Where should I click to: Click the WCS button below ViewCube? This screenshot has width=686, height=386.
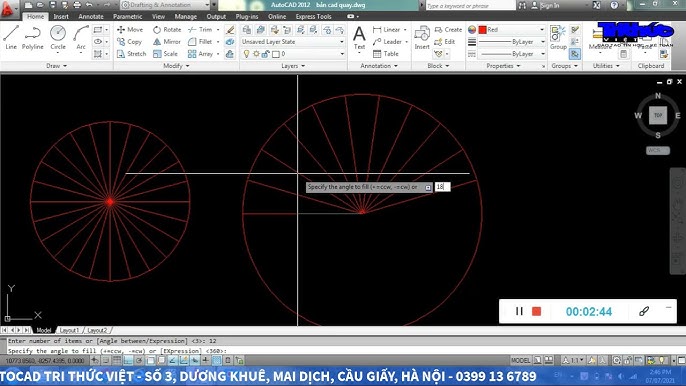coord(658,151)
